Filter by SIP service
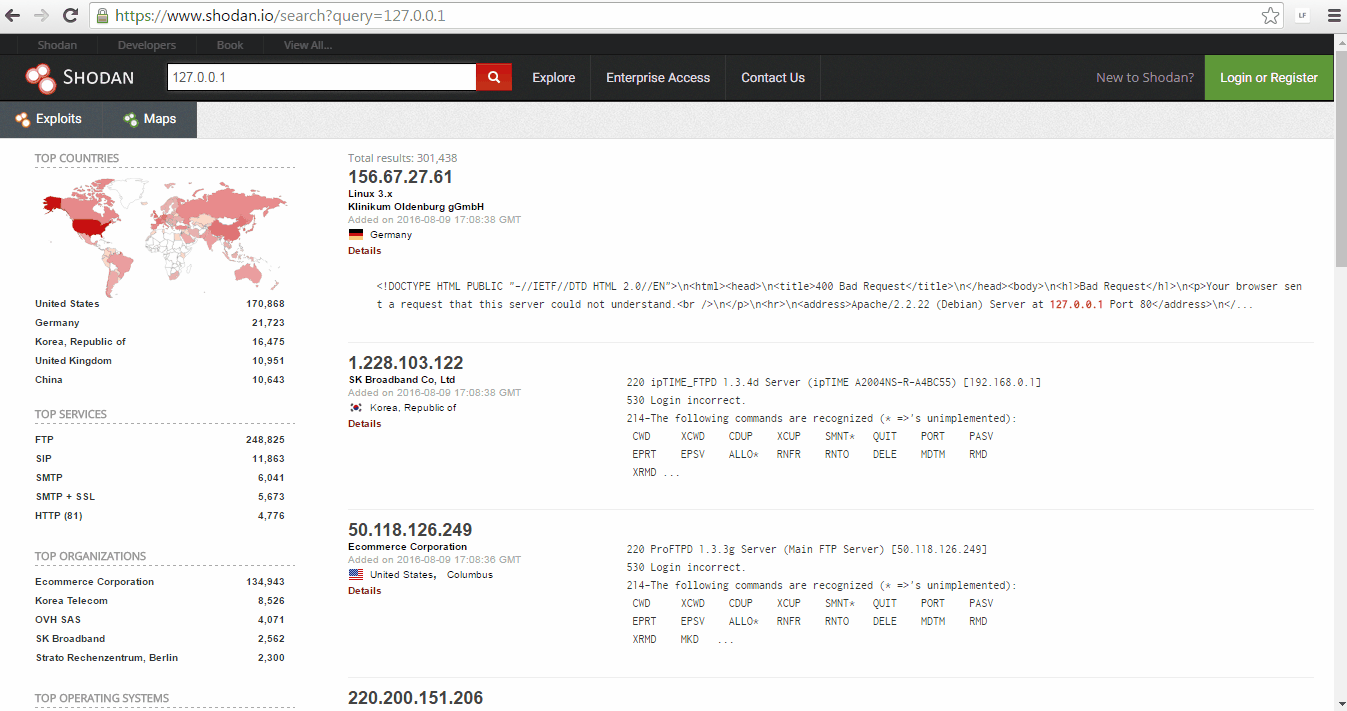This screenshot has width=1347, height=711. [43, 459]
